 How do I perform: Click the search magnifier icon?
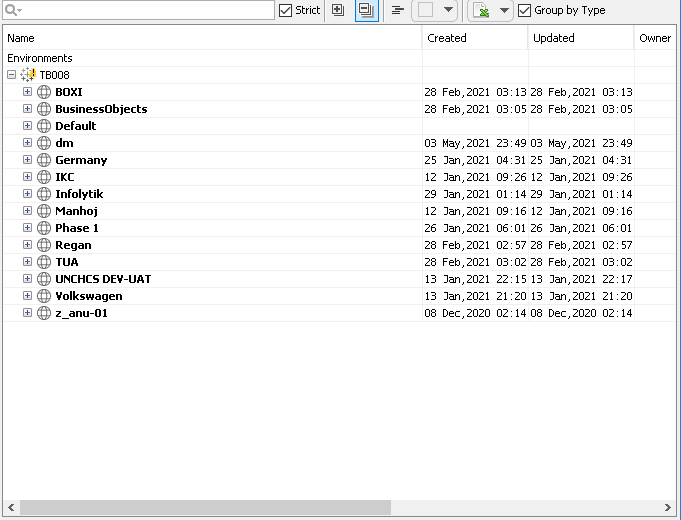pos(13,10)
